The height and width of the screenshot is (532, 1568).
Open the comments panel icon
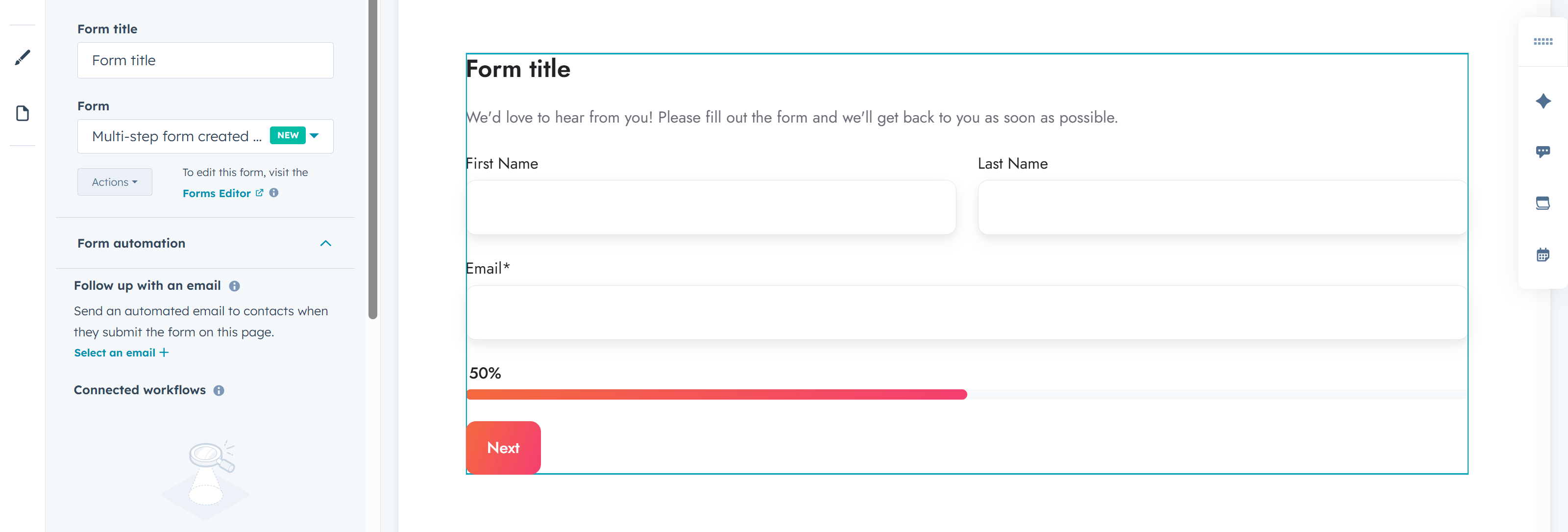(x=1543, y=152)
